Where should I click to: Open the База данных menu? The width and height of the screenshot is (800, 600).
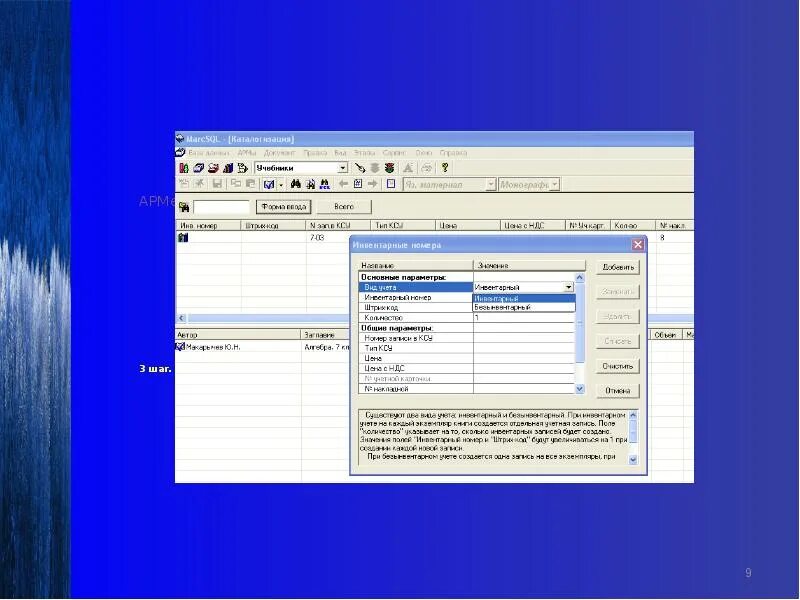tap(209, 153)
